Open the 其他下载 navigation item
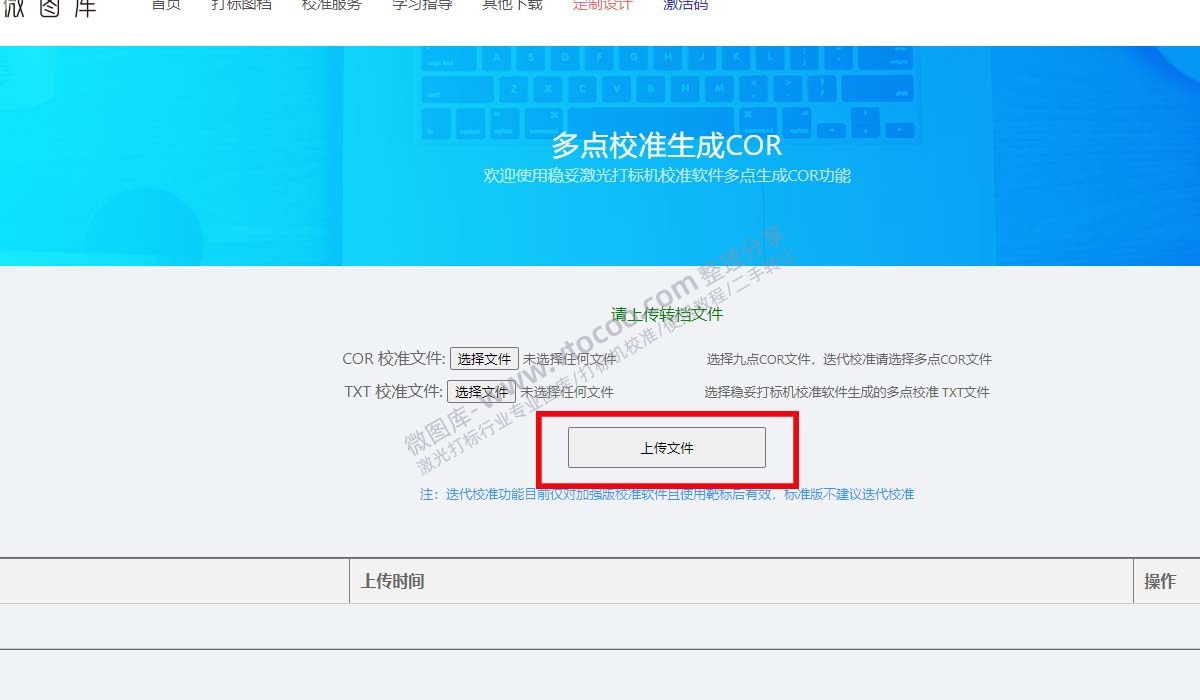1200x700 pixels. 512,4
